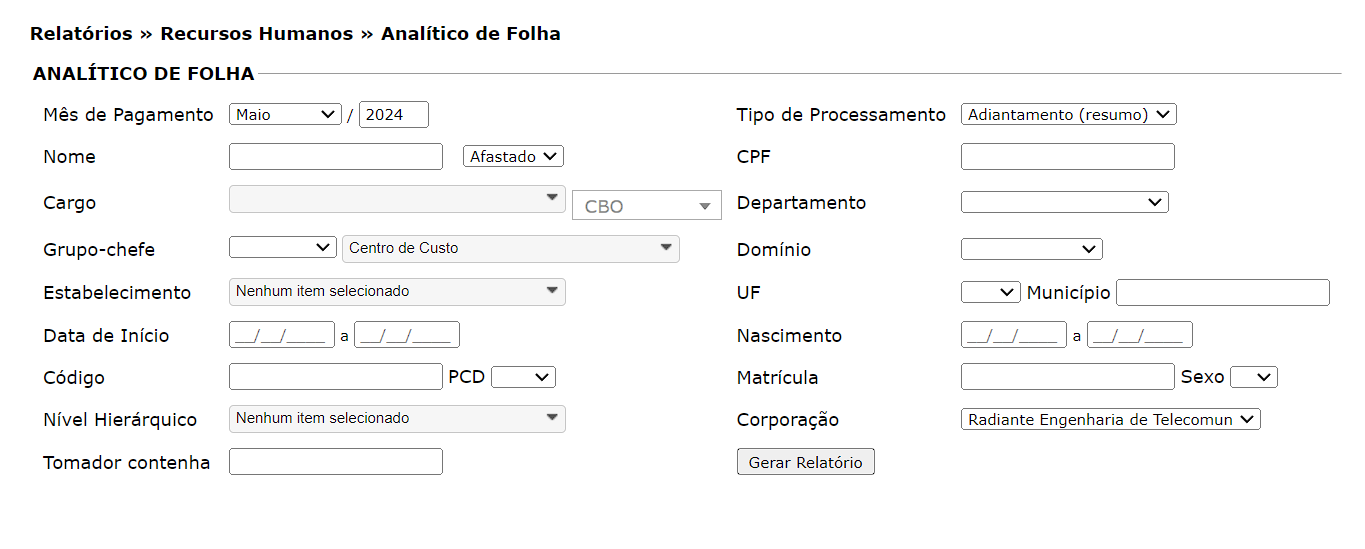The image size is (1365, 549).
Task: Expand the Nível Hierárquico selector
Action: [397, 419]
